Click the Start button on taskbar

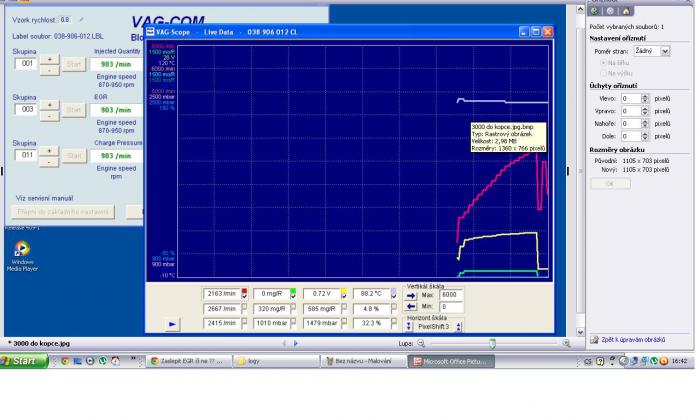pos(20,361)
